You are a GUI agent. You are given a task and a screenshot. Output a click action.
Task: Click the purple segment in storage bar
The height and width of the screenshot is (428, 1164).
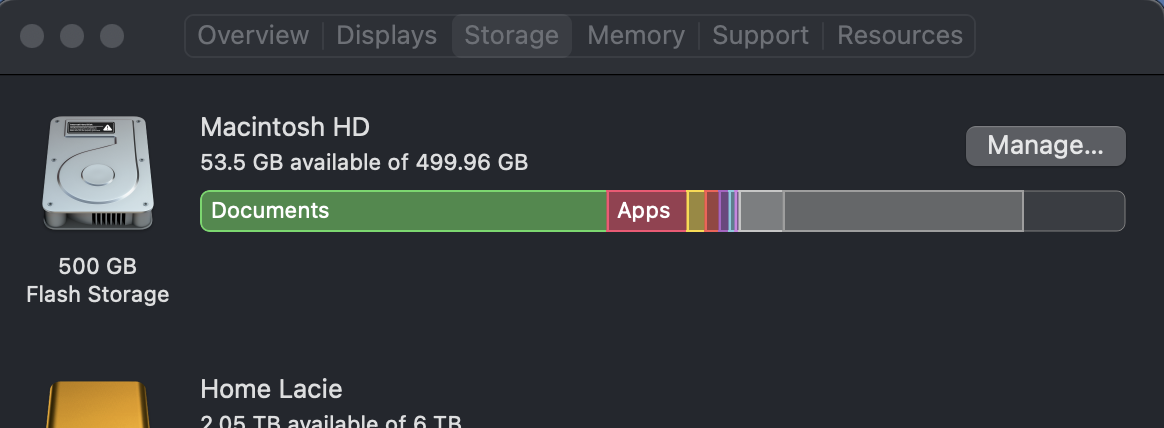click(x=723, y=211)
